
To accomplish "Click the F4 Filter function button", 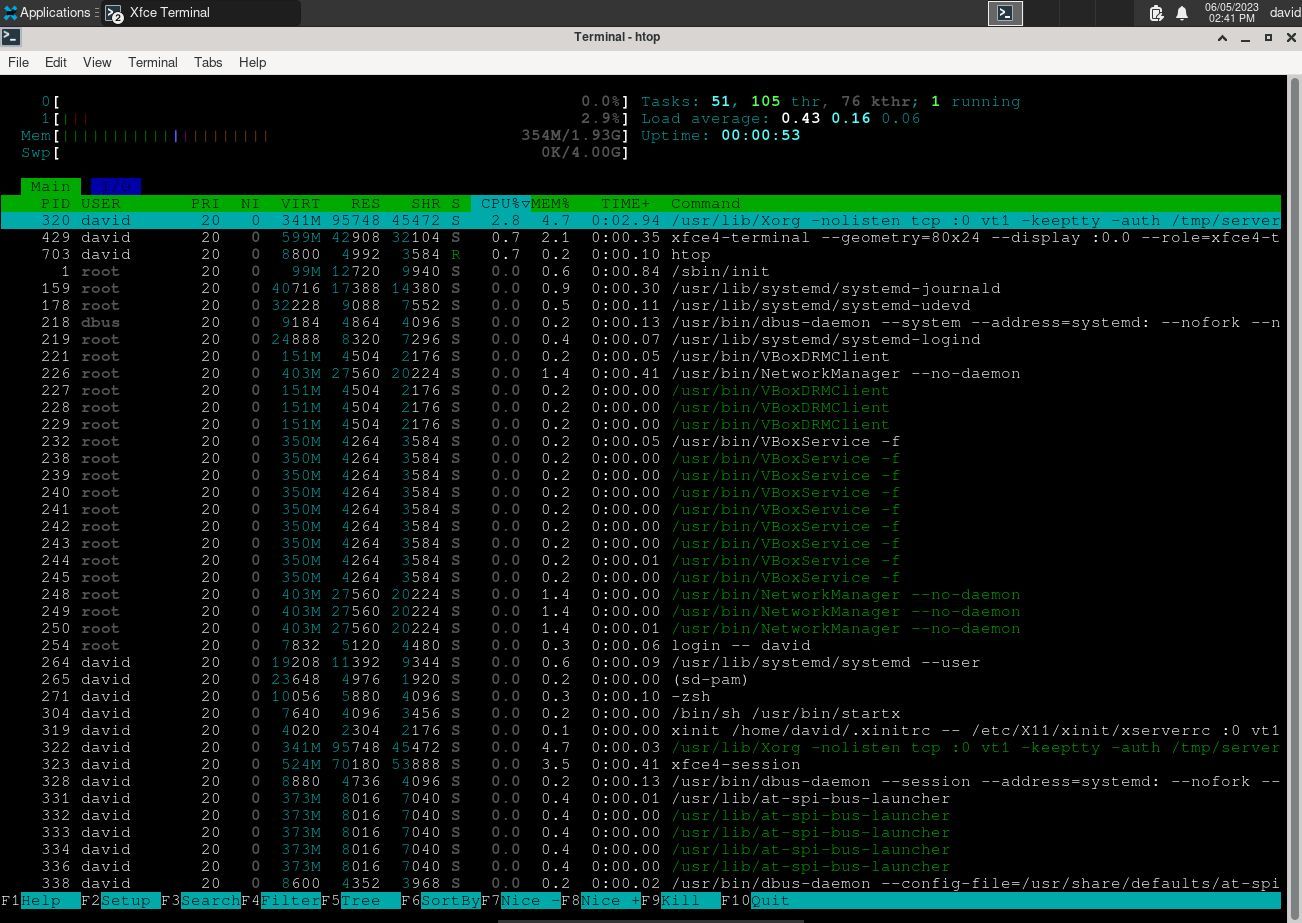I will pos(280,900).
